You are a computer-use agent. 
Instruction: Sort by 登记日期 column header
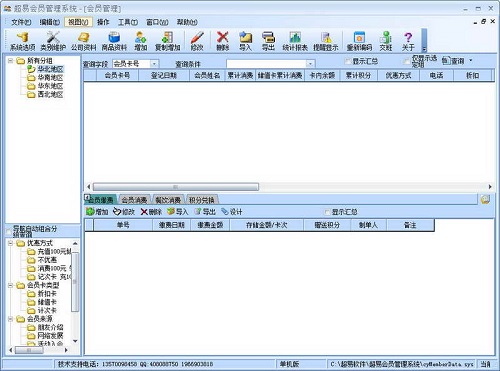[164, 75]
